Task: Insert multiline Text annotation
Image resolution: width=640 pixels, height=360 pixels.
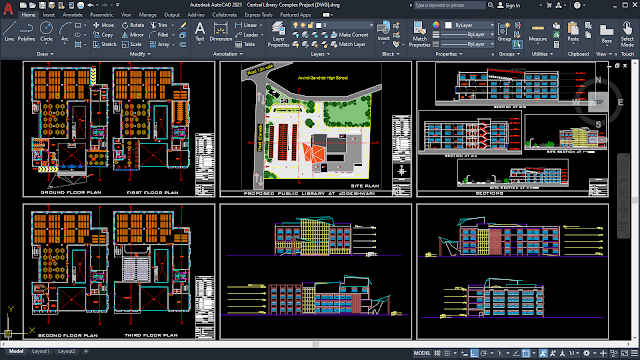Action: click(x=200, y=32)
